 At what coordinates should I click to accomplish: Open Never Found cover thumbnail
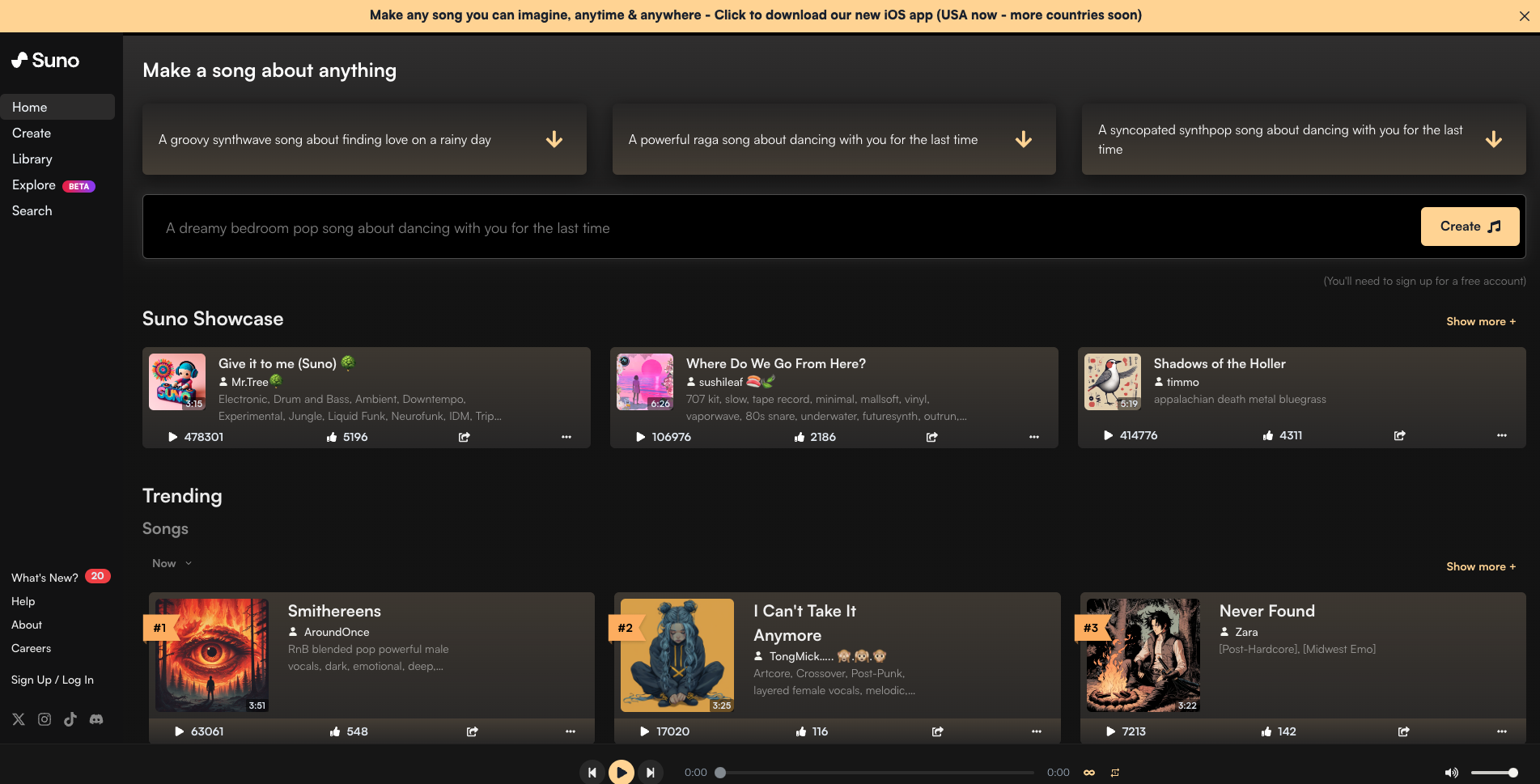coord(1143,655)
